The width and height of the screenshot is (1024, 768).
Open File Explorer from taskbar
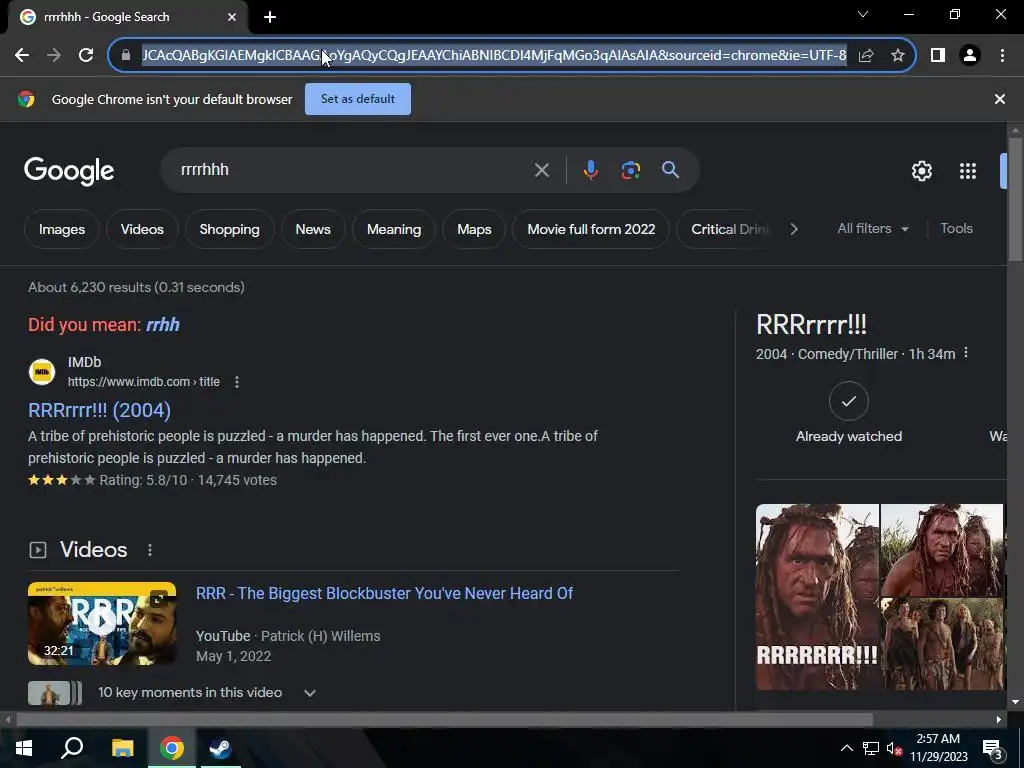coord(122,748)
